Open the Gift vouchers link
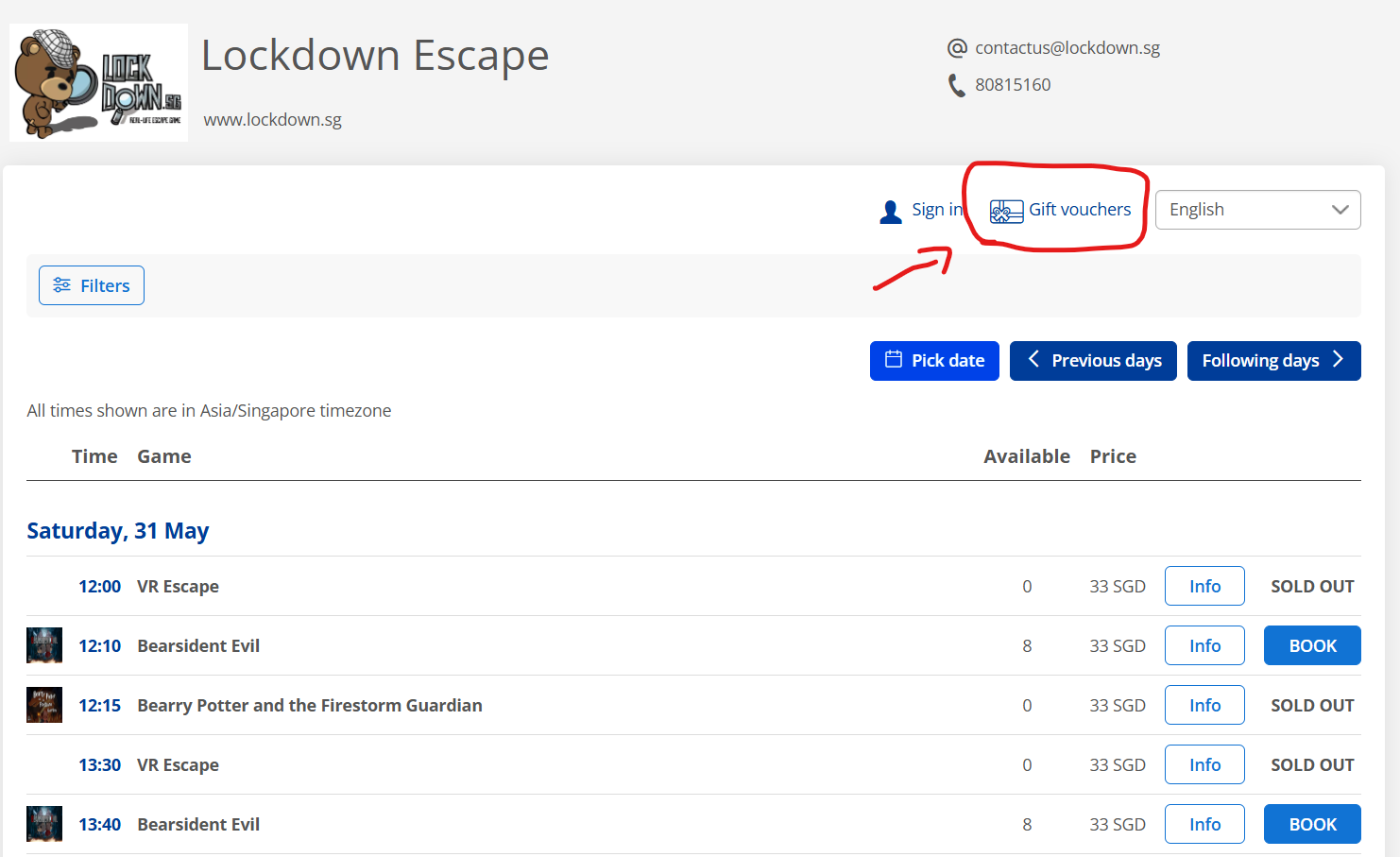The height and width of the screenshot is (857, 1400). click(x=1080, y=210)
